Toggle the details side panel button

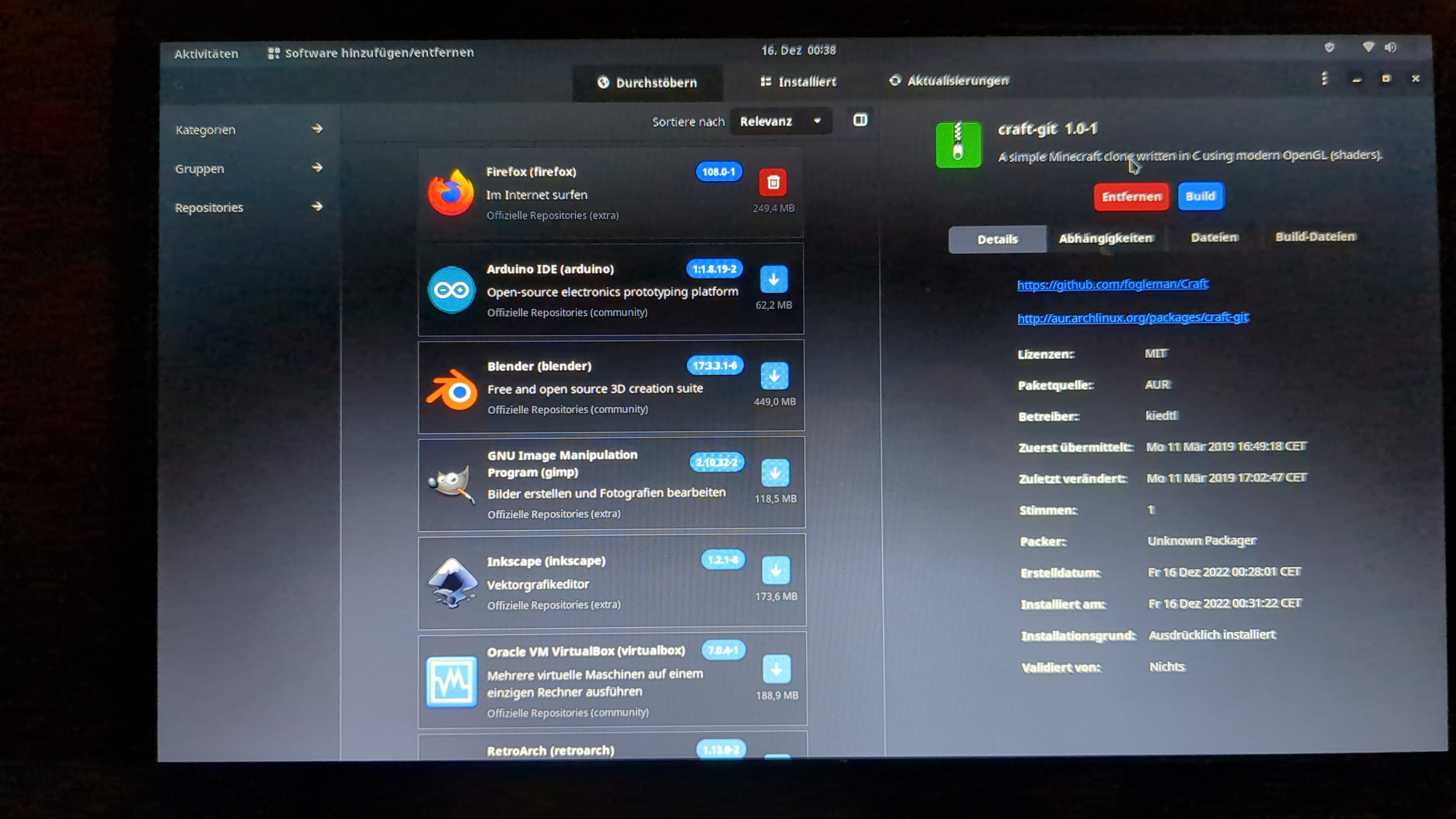tap(860, 120)
